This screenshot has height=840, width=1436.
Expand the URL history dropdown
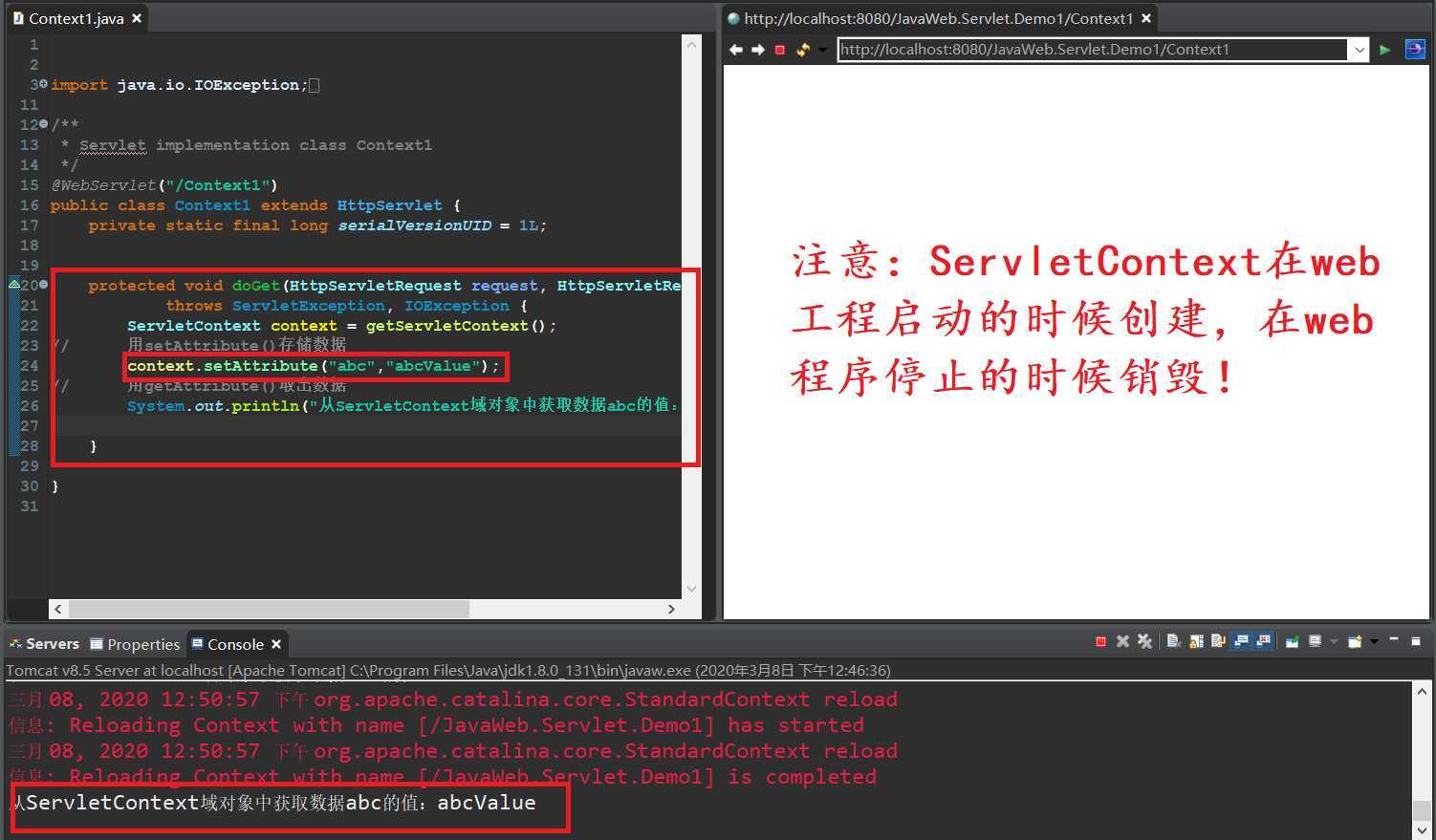(x=1359, y=50)
